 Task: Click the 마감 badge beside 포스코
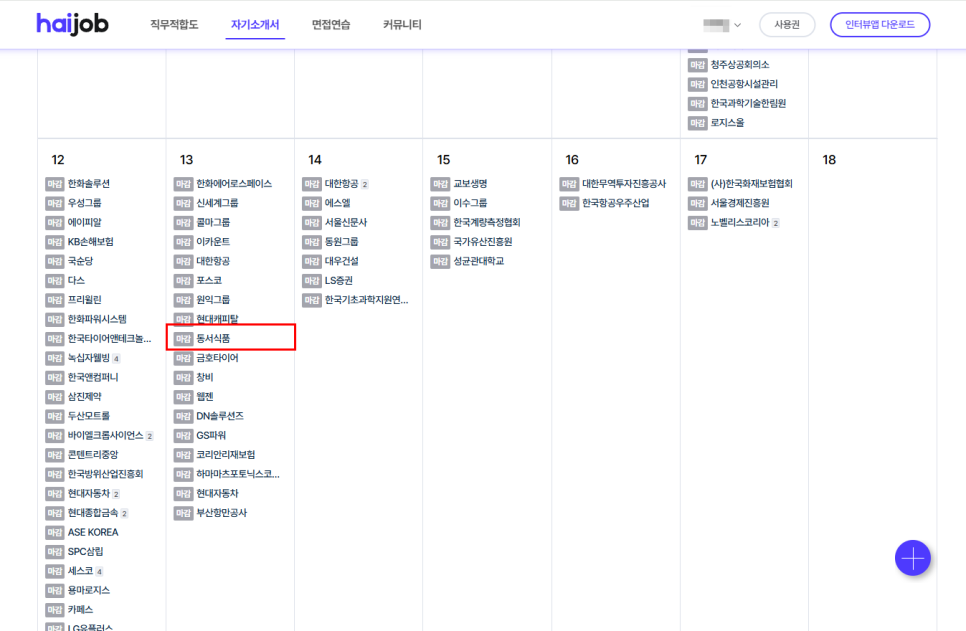[183, 281]
